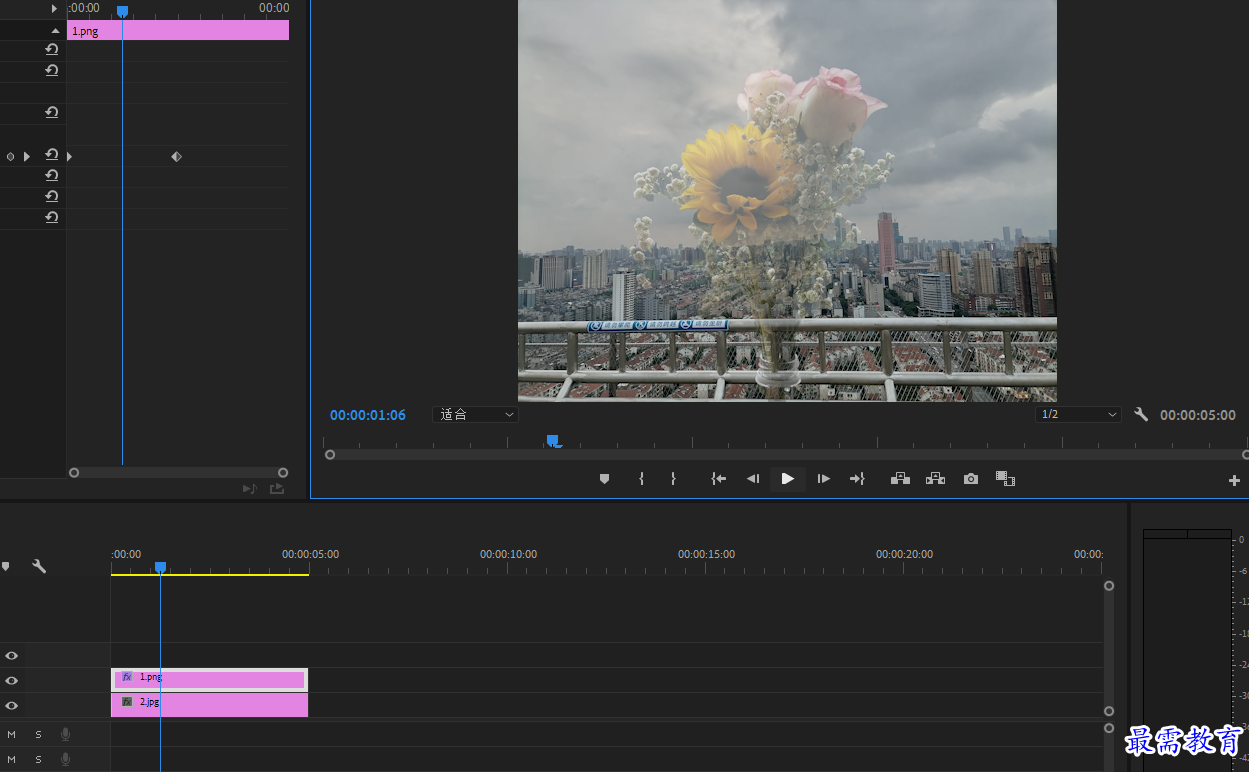Select the 2.jpg clip in the timeline
This screenshot has width=1249, height=772.
[209, 705]
